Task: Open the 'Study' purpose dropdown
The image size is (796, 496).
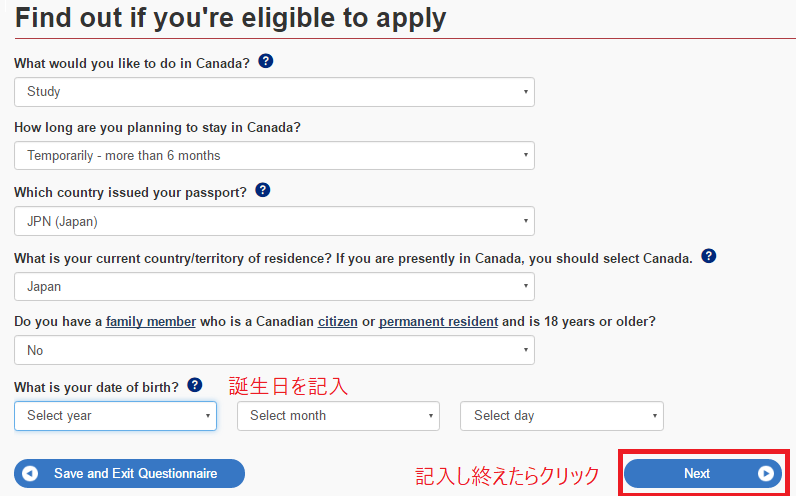Action: [x=274, y=92]
